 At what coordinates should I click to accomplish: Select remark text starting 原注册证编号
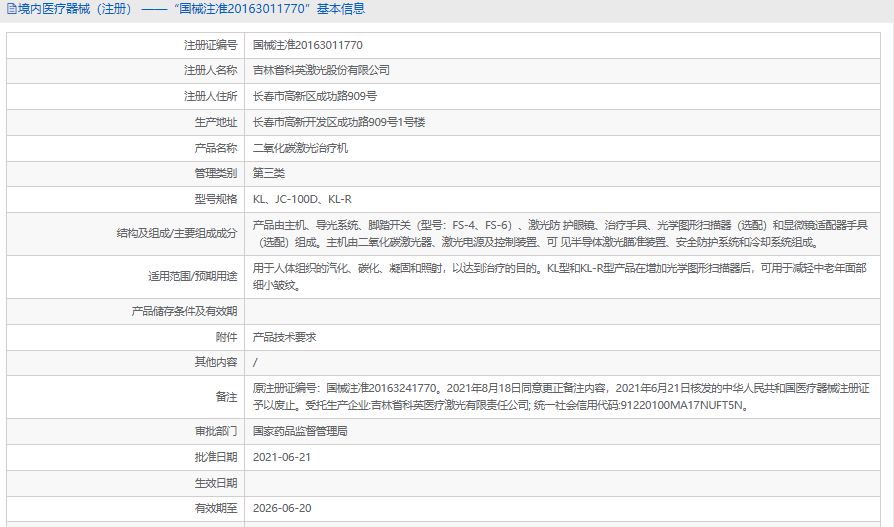pyautogui.click(x=561, y=397)
